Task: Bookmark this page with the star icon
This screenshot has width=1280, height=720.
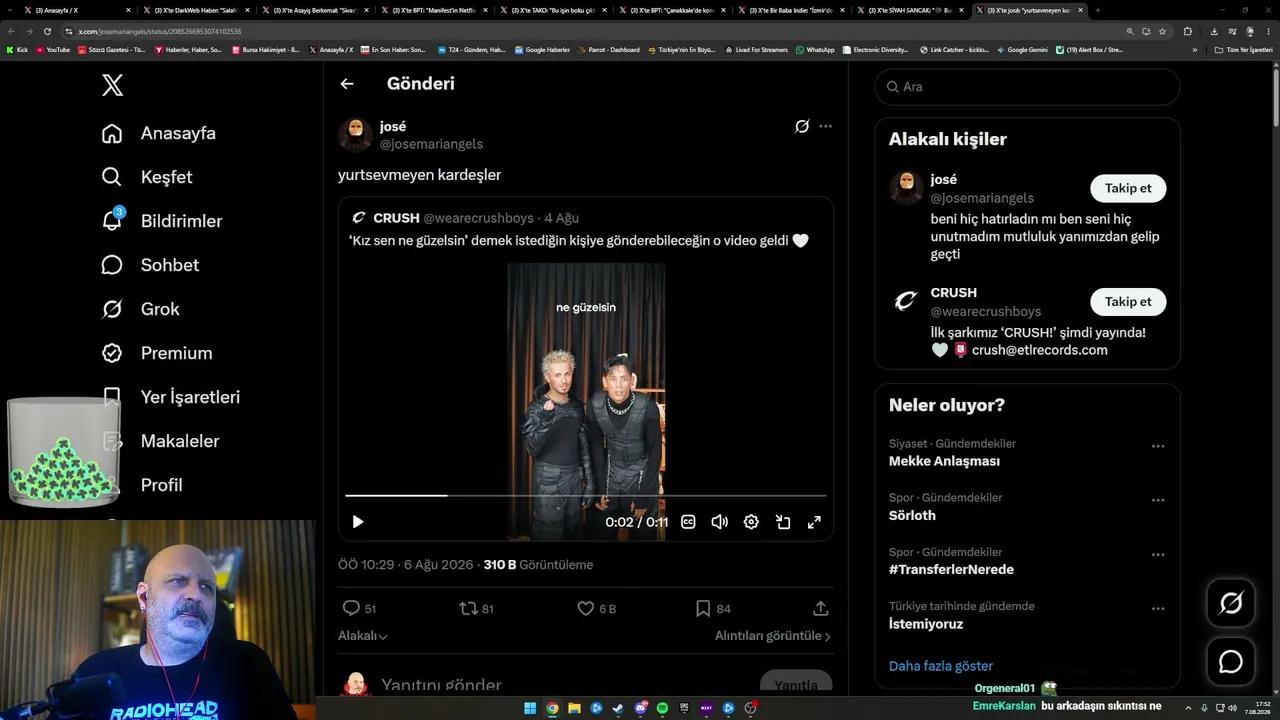Action: pyautogui.click(x=1162, y=31)
